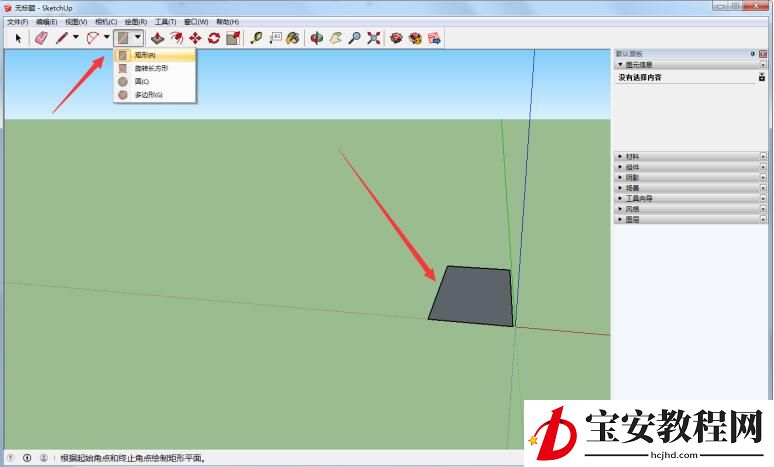Close the default tray panel
The image size is (774, 467).
pyautogui.click(x=763, y=54)
